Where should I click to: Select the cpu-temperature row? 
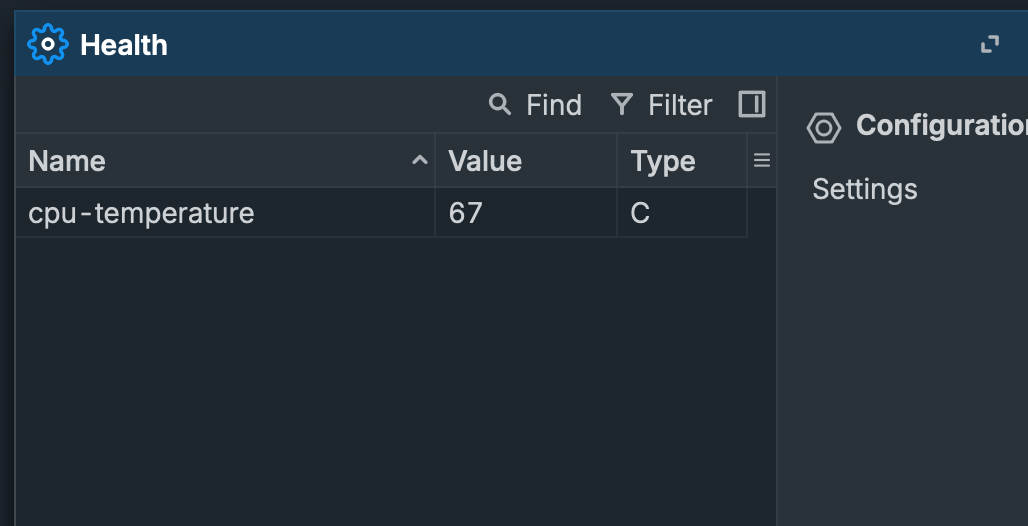tap(381, 212)
